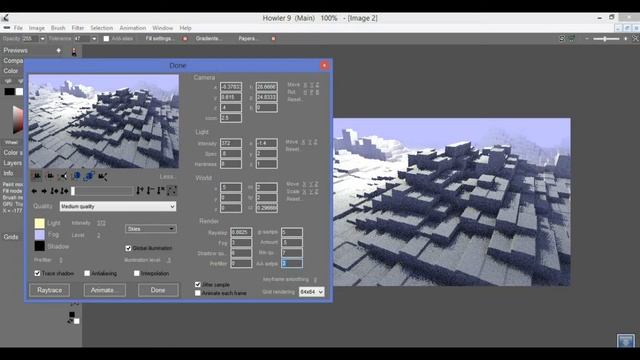Click the red icon next to Fill settings
This screenshot has height=360, width=640.
click(184, 39)
